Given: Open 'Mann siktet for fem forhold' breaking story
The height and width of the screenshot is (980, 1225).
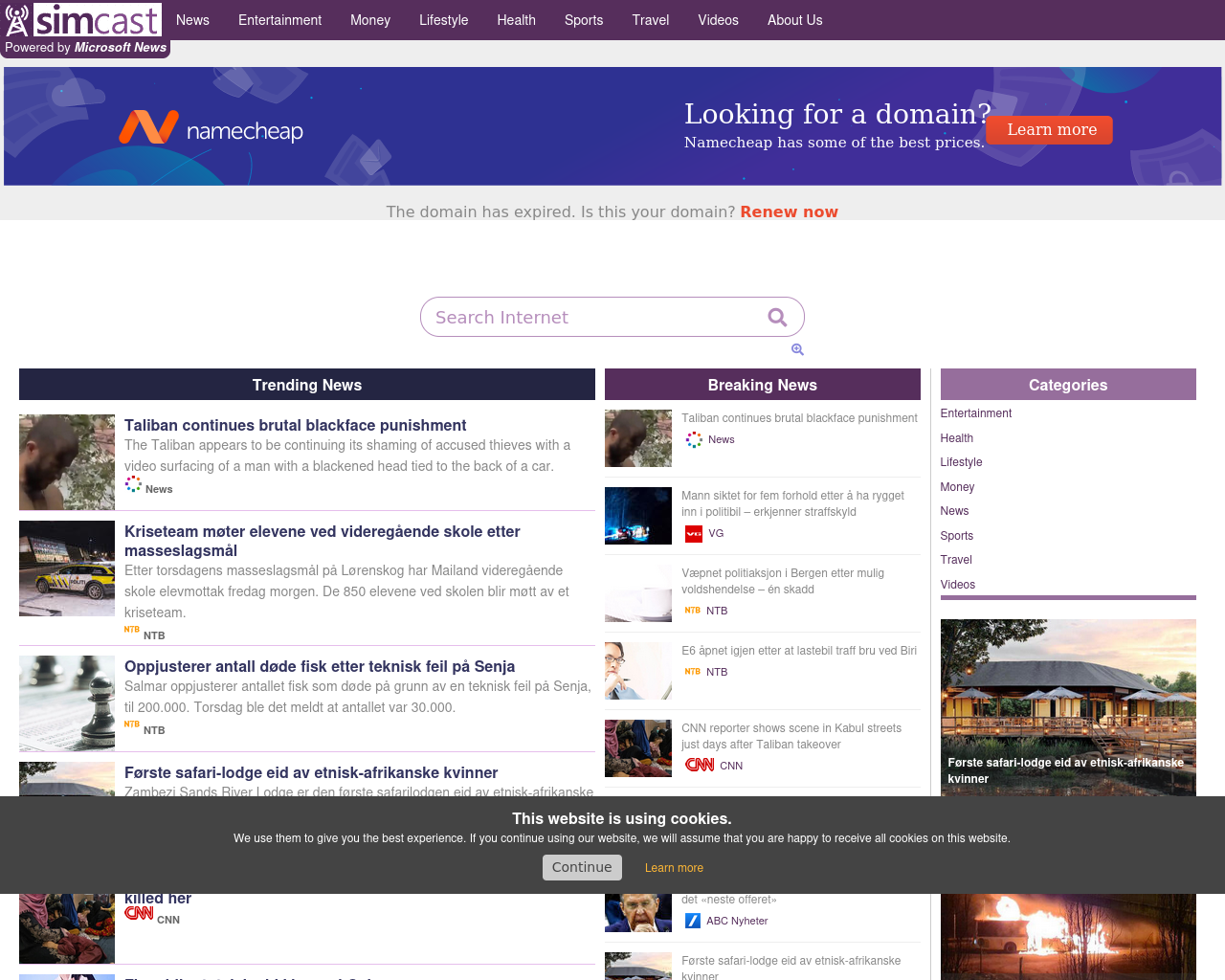Looking at the screenshot, I should pyautogui.click(x=792, y=503).
